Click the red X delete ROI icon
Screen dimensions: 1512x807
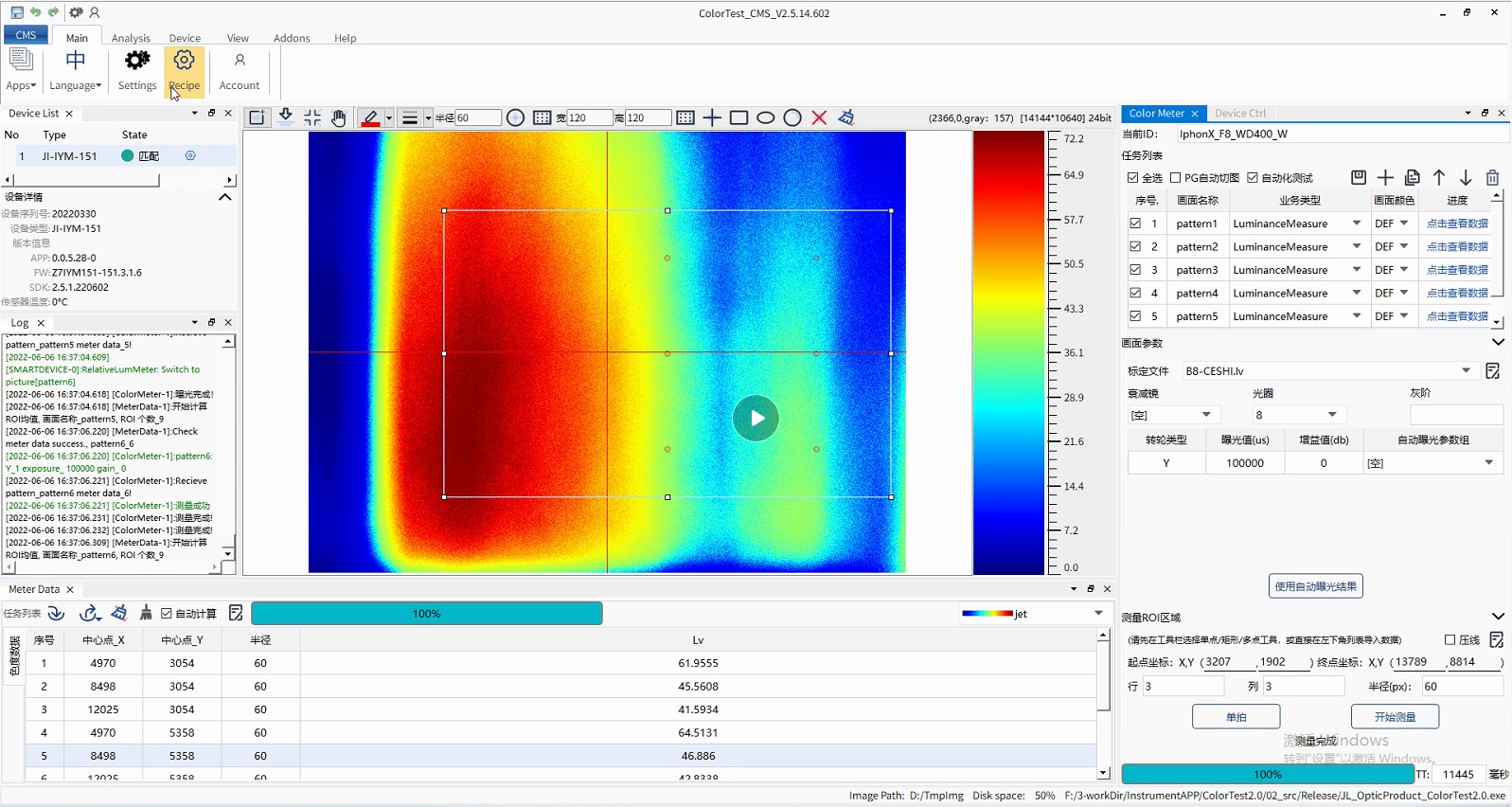(819, 117)
